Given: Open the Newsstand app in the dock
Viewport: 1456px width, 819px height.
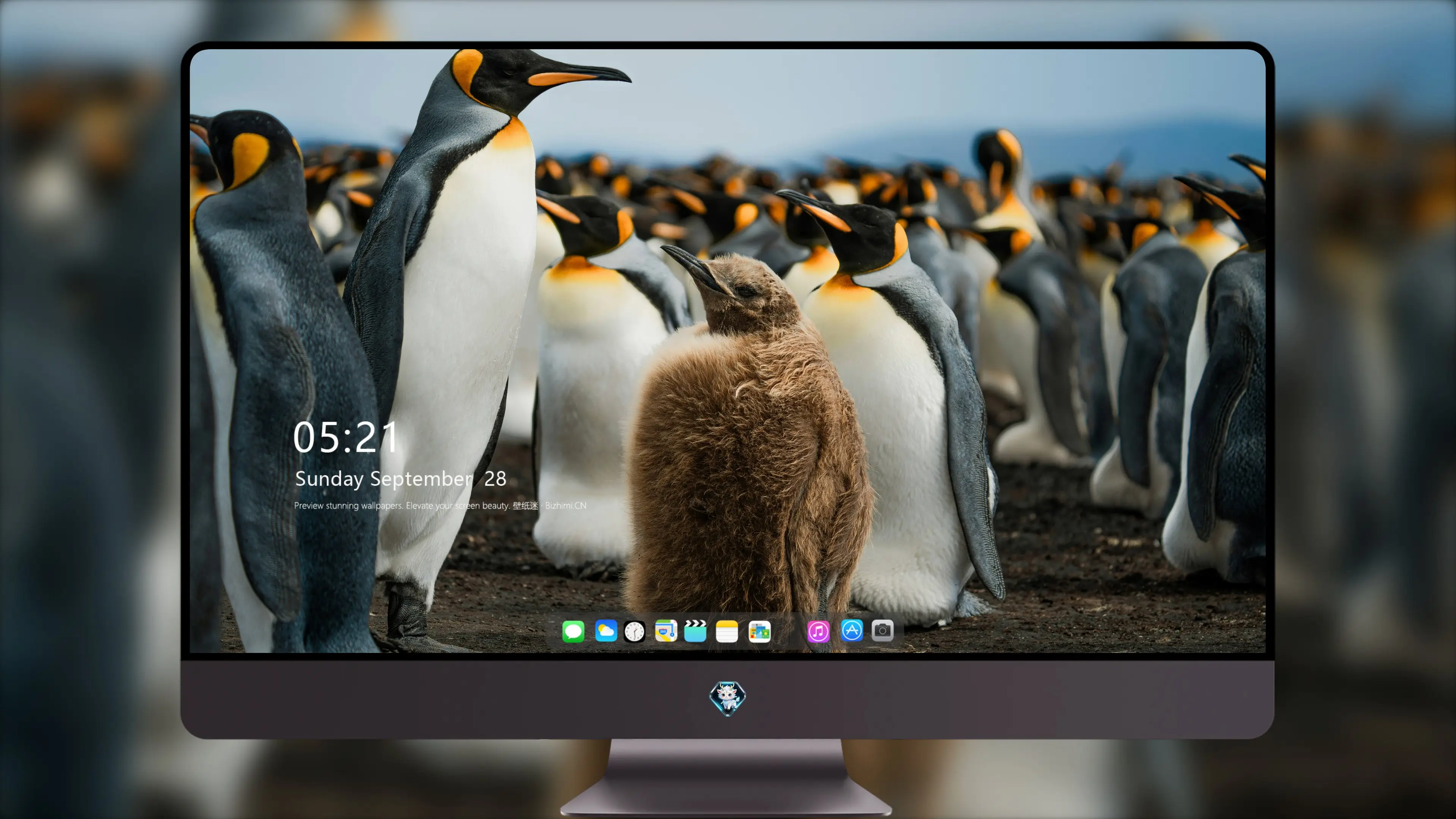Looking at the screenshot, I should point(759,631).
